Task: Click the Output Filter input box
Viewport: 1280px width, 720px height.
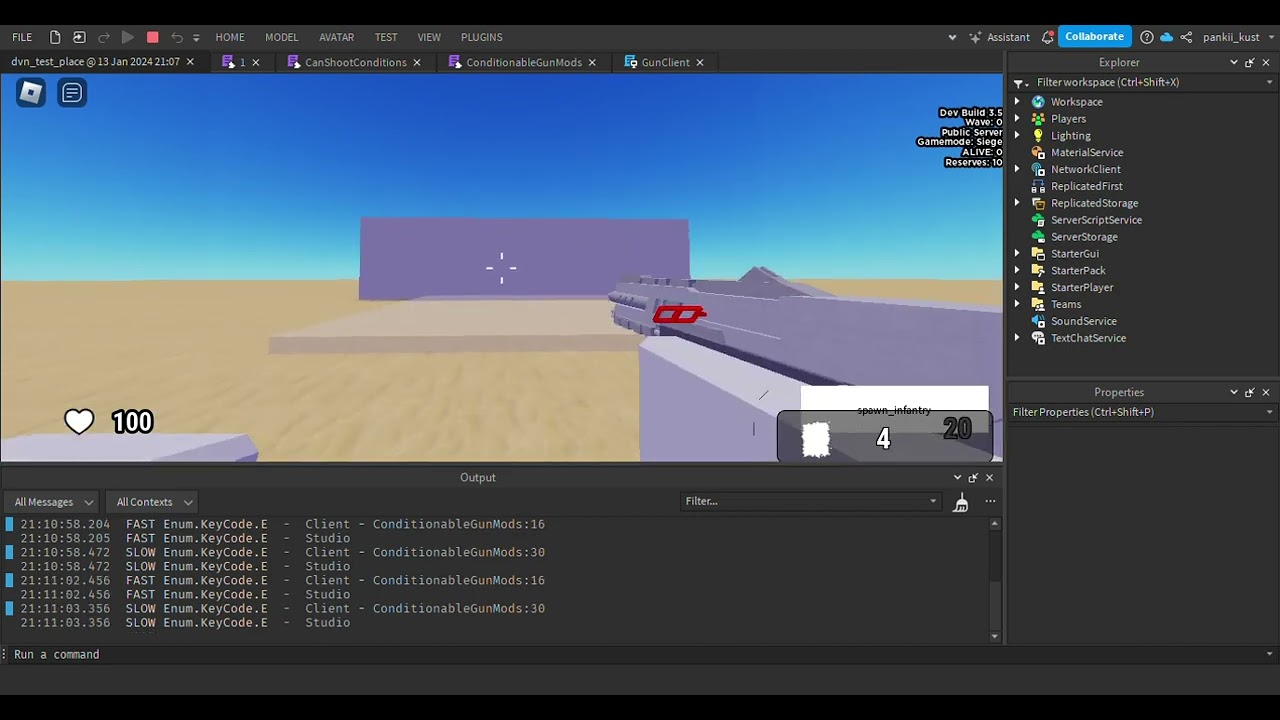Action: coord(811,501)
